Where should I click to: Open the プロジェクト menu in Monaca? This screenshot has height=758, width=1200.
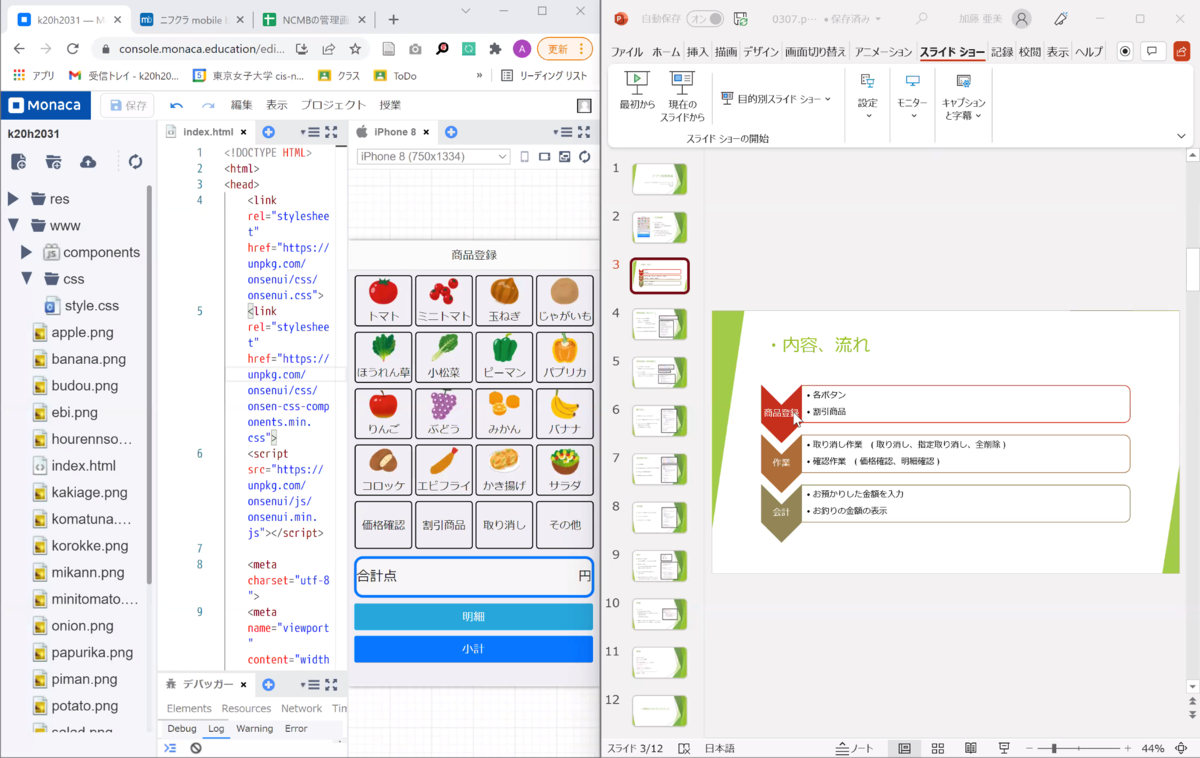333,105
